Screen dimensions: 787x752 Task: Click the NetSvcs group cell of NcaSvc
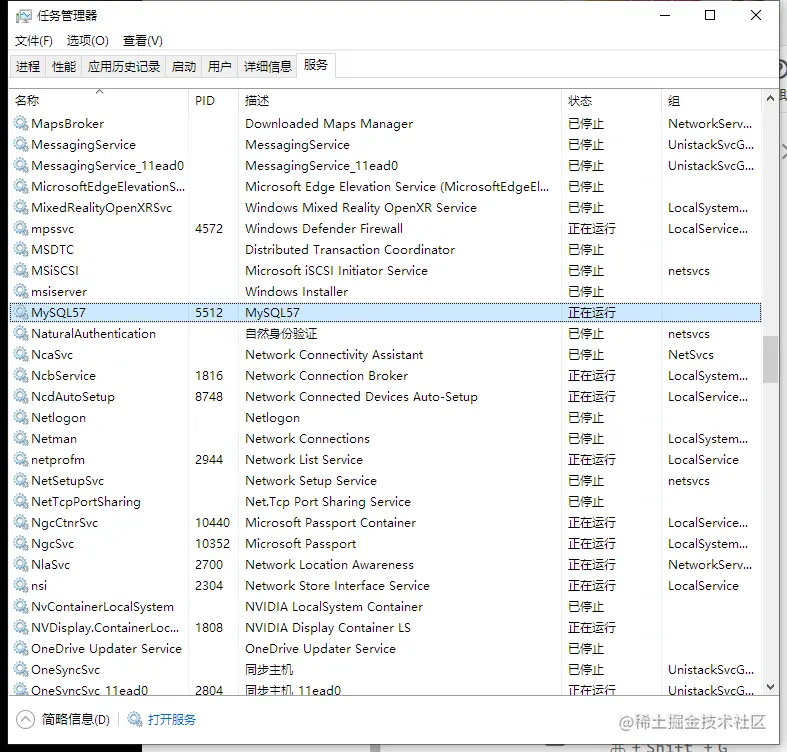691,355
